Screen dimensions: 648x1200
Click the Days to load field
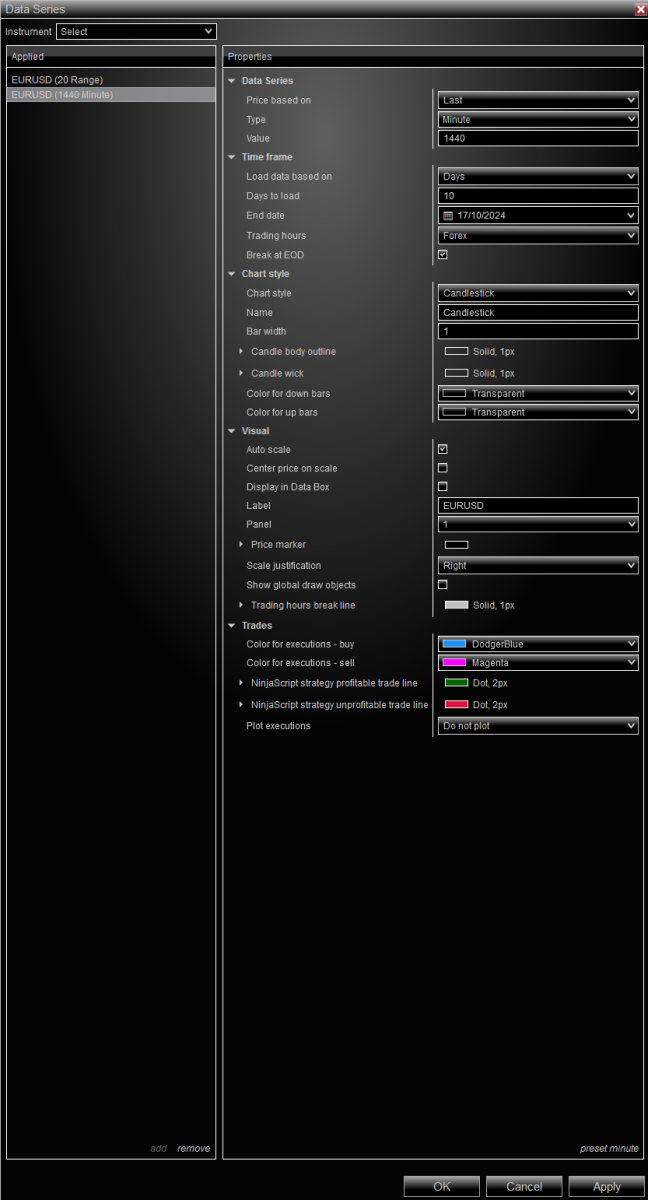click(538, 196)
